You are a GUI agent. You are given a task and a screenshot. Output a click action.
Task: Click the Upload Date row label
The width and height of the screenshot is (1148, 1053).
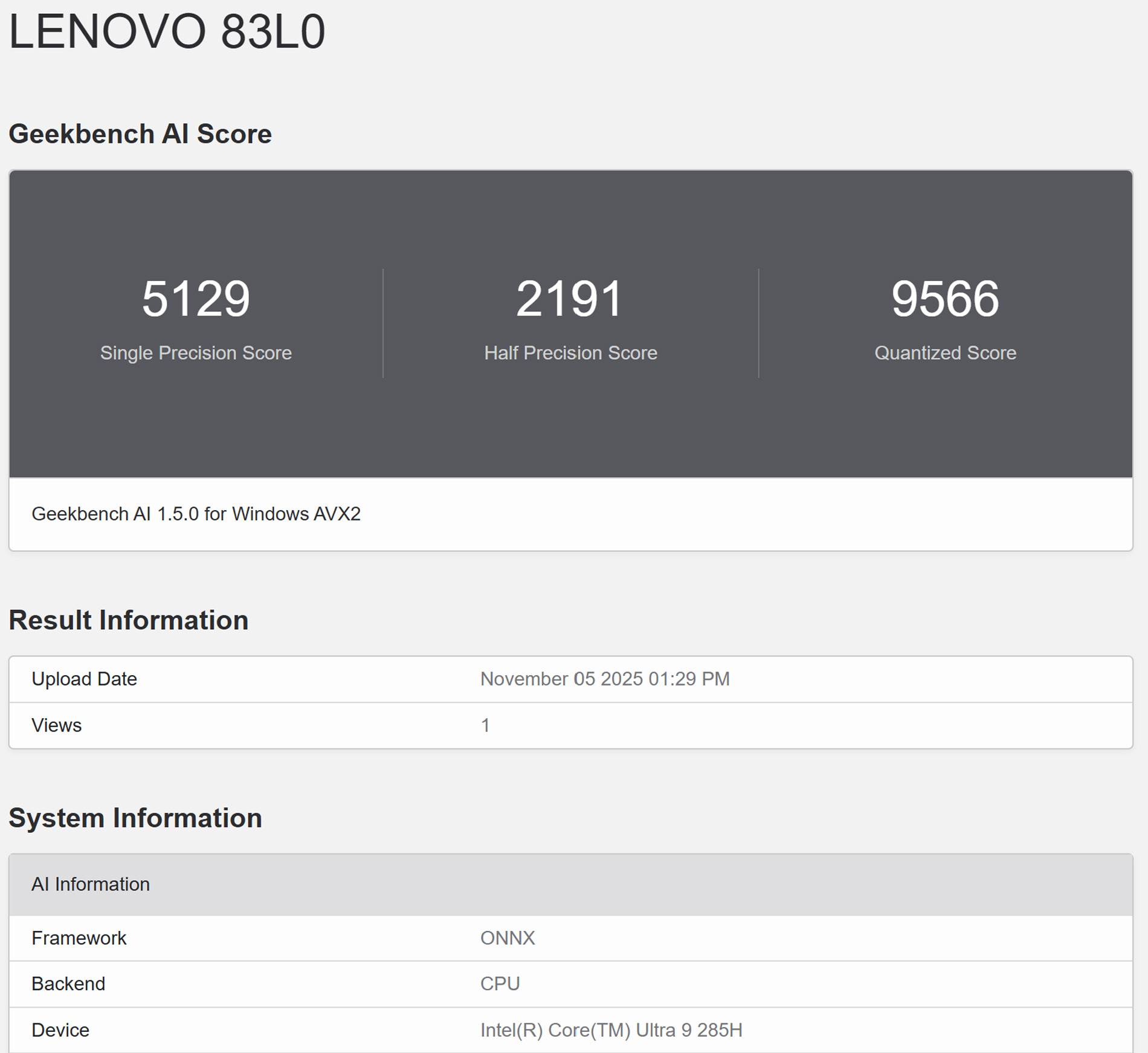coord(84,679)
